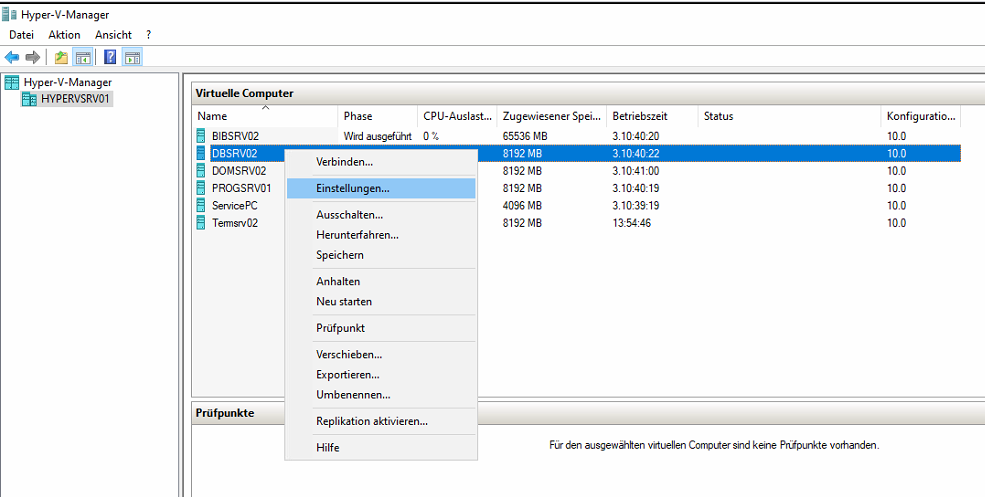
Task: Choose Umbenennen... in the context menu
Action: coord(381,395)
